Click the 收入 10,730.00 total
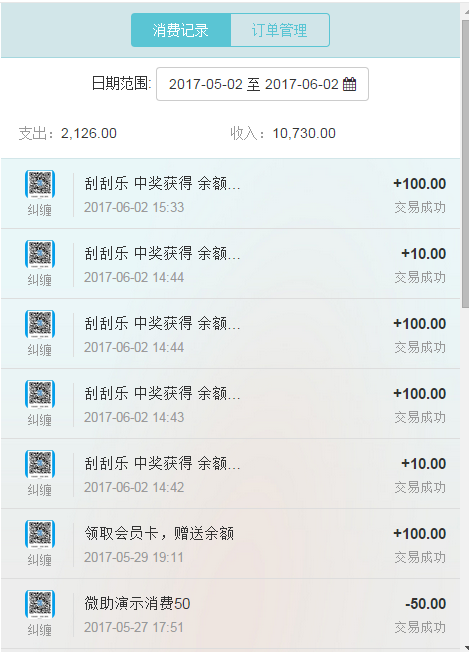Image resolution: width=469 pixels, height=652 pixels. click(283, 133)
